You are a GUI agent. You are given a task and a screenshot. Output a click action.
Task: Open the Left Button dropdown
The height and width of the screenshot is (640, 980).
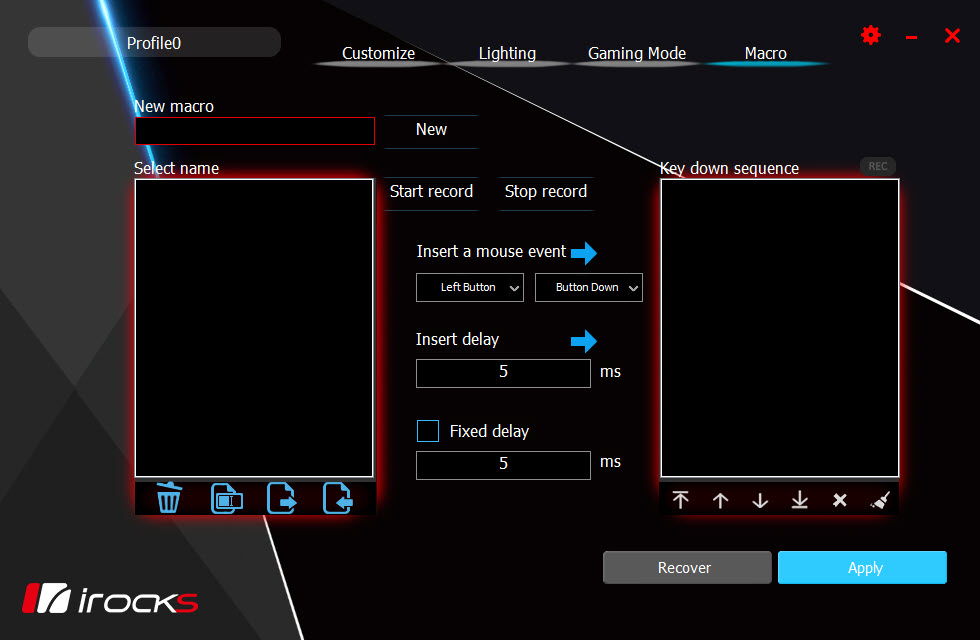(x=470, y=288)
